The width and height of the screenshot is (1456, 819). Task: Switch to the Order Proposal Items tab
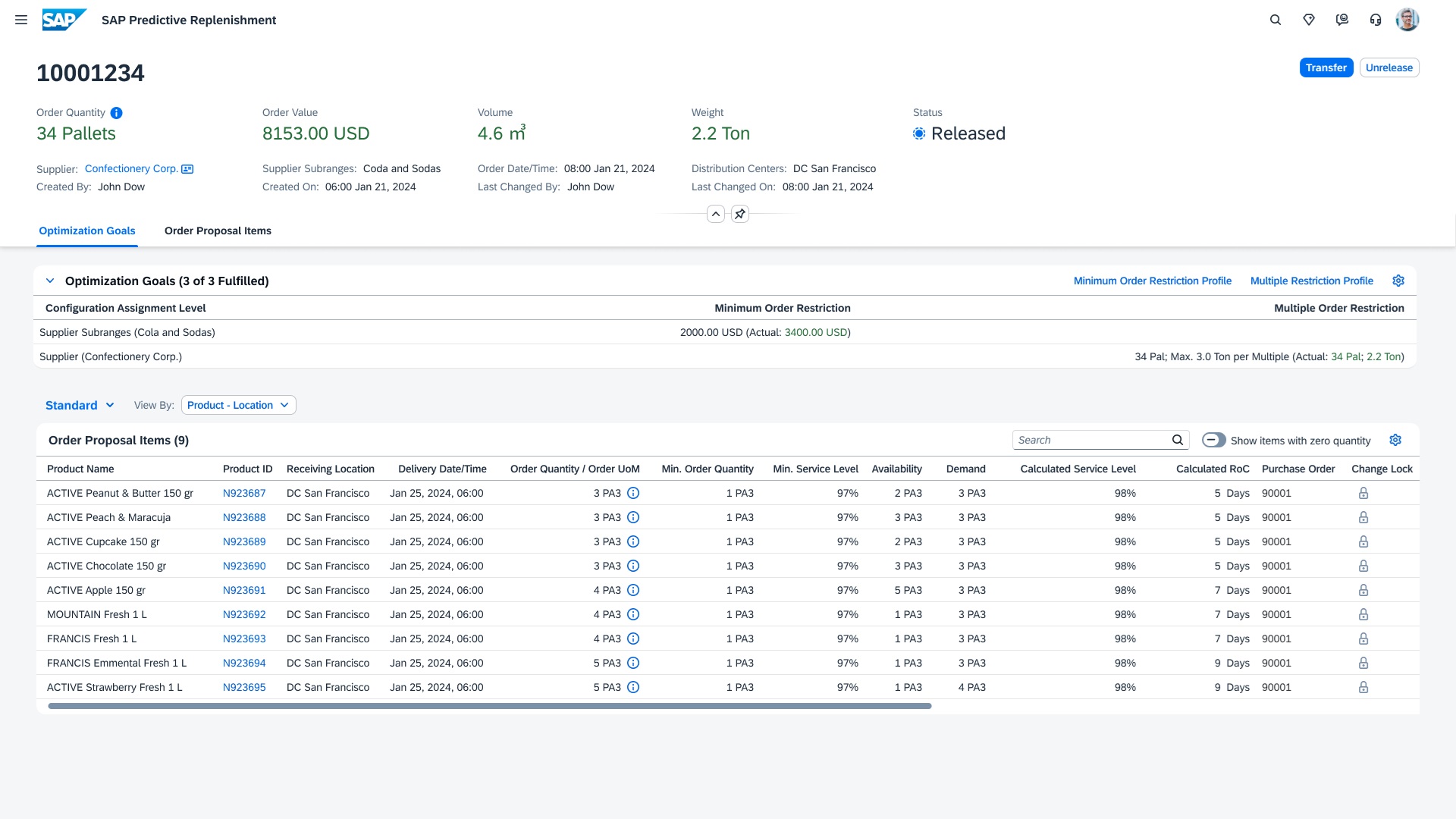coord(218,231)
